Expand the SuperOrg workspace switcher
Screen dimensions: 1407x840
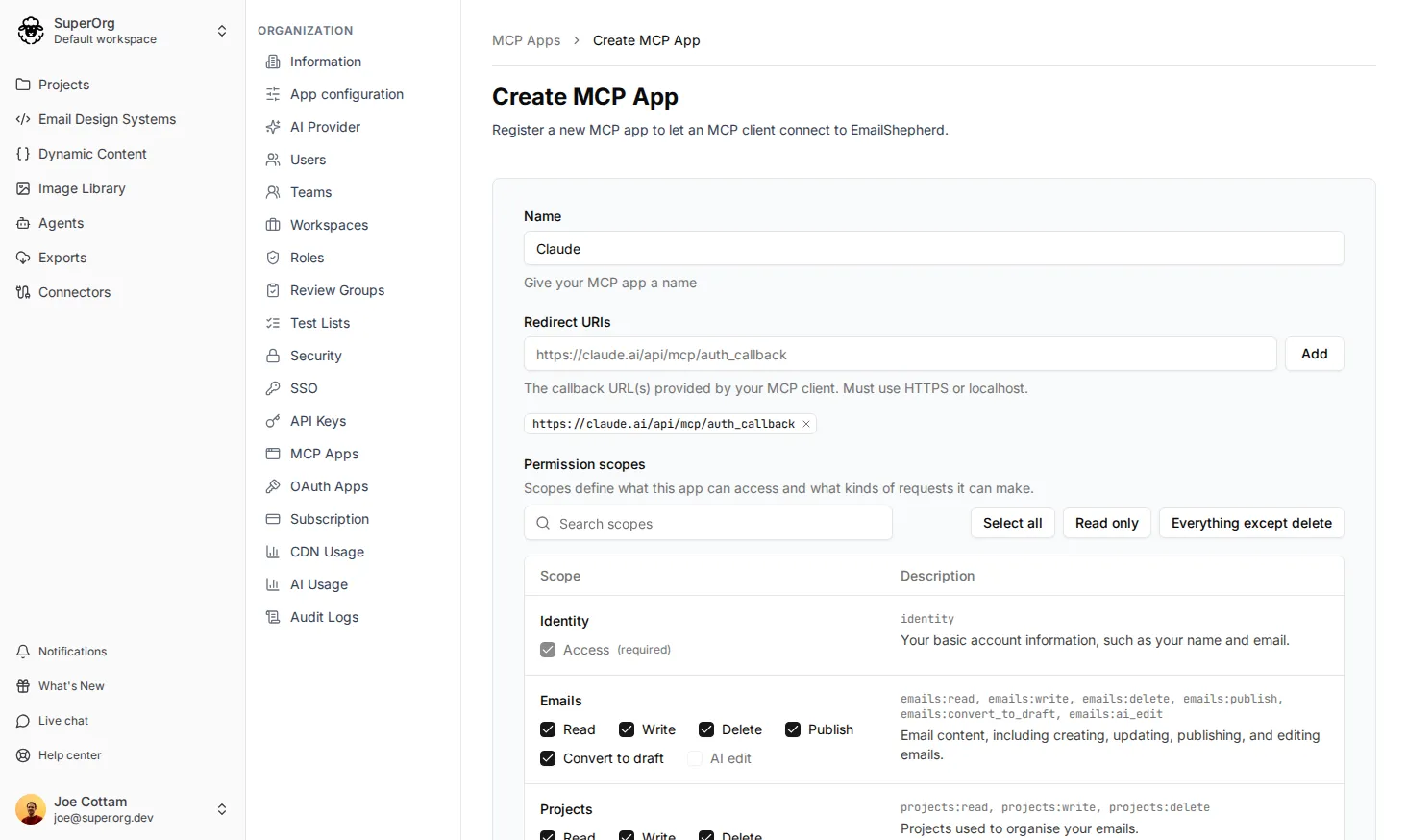[x=222, y=31]
